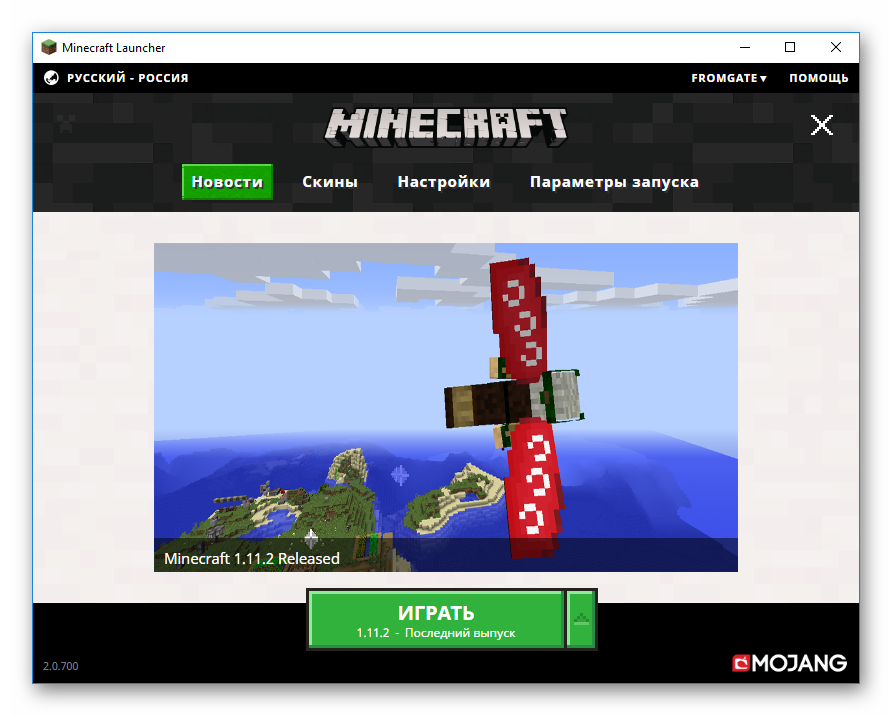Maximize the Minecraft Launcher window
Image resolution: width=892 pixels, height=716 pixels.
[x=790, y=47]
